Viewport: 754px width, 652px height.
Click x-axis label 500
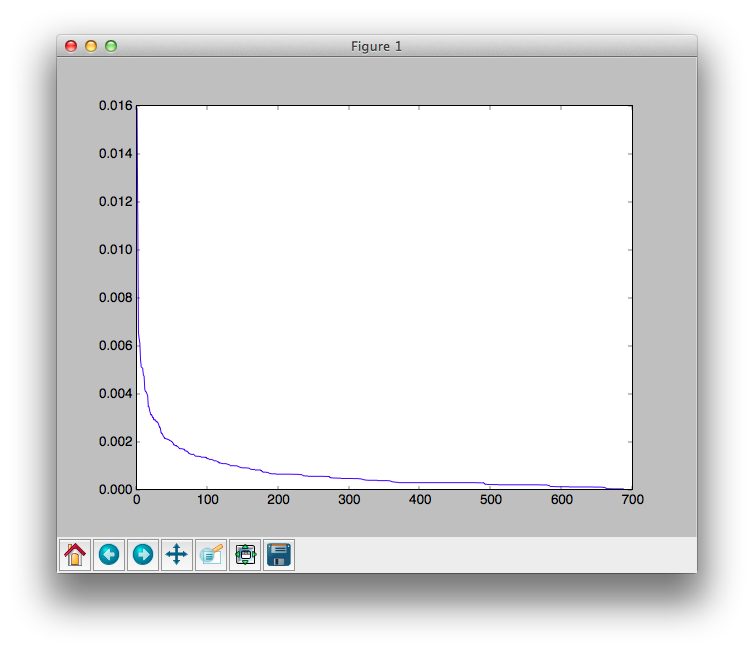(491, 500)
